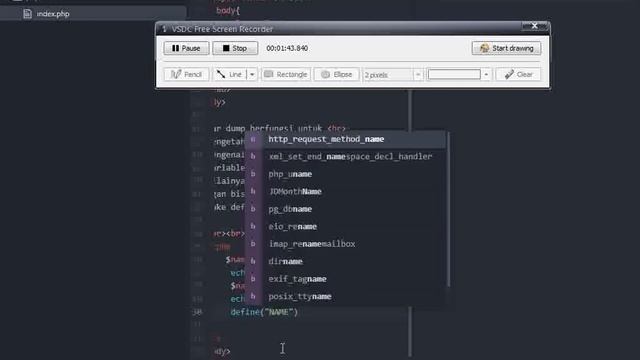Close the VSDC Free Screen Recorder window
This screenshot has height=360, width=640.
(534, 26)
